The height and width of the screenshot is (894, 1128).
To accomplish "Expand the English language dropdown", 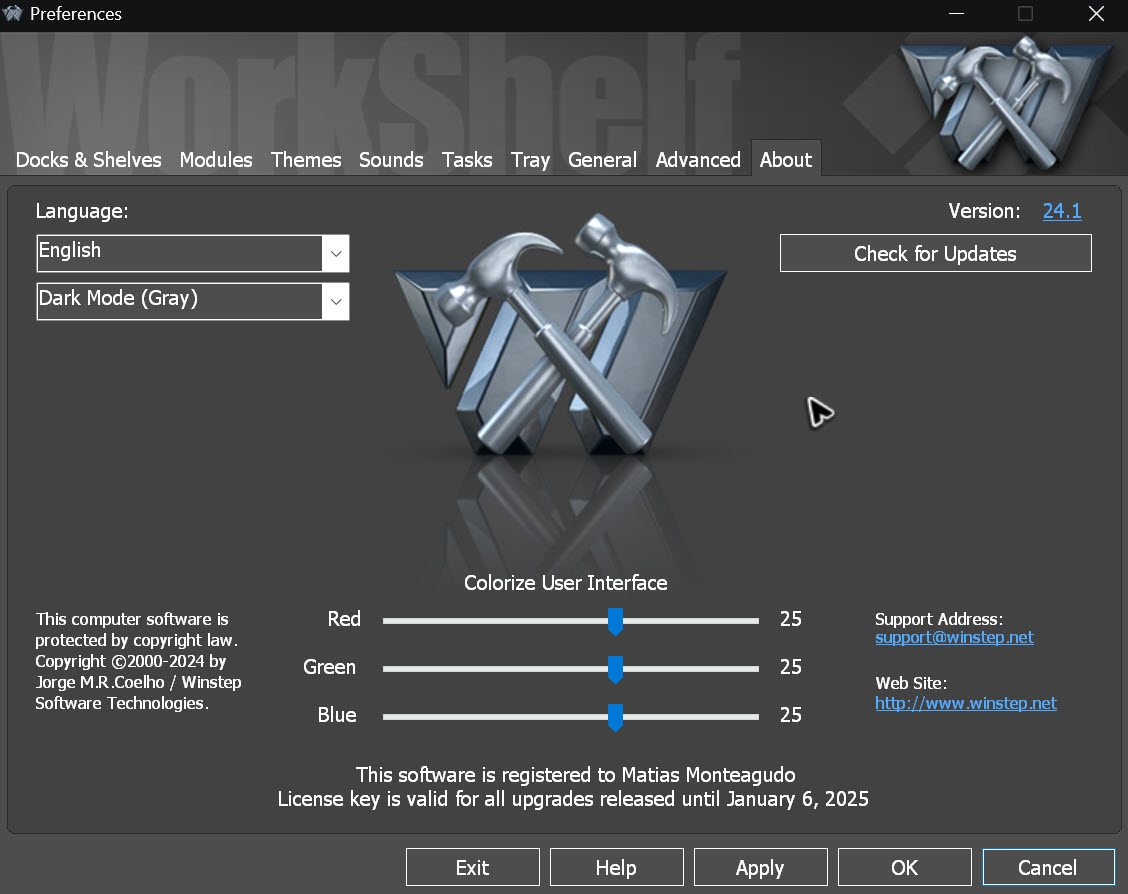I will [335, 254].
